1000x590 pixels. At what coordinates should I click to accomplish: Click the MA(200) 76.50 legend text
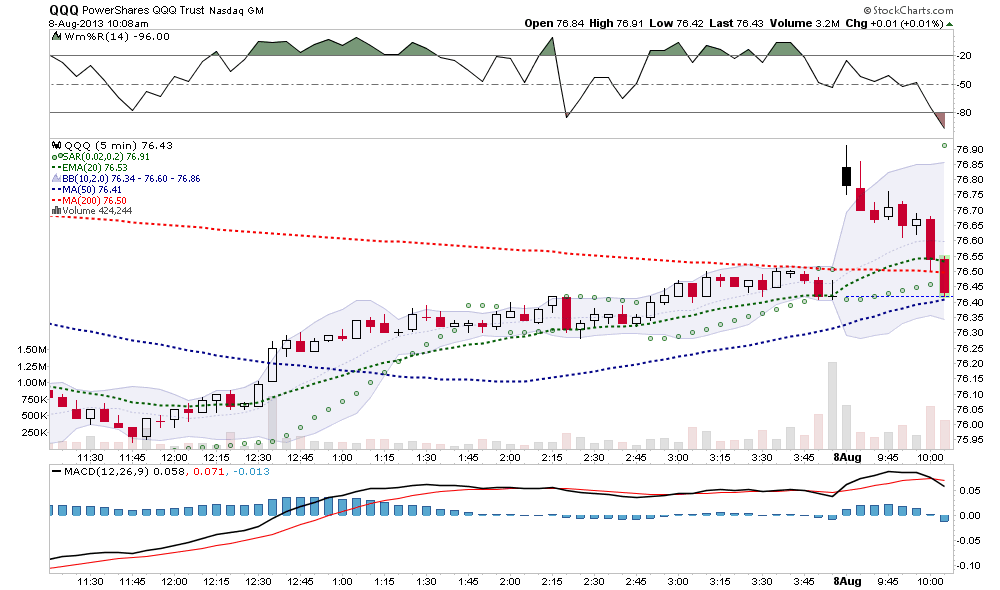tap(94, 200)
